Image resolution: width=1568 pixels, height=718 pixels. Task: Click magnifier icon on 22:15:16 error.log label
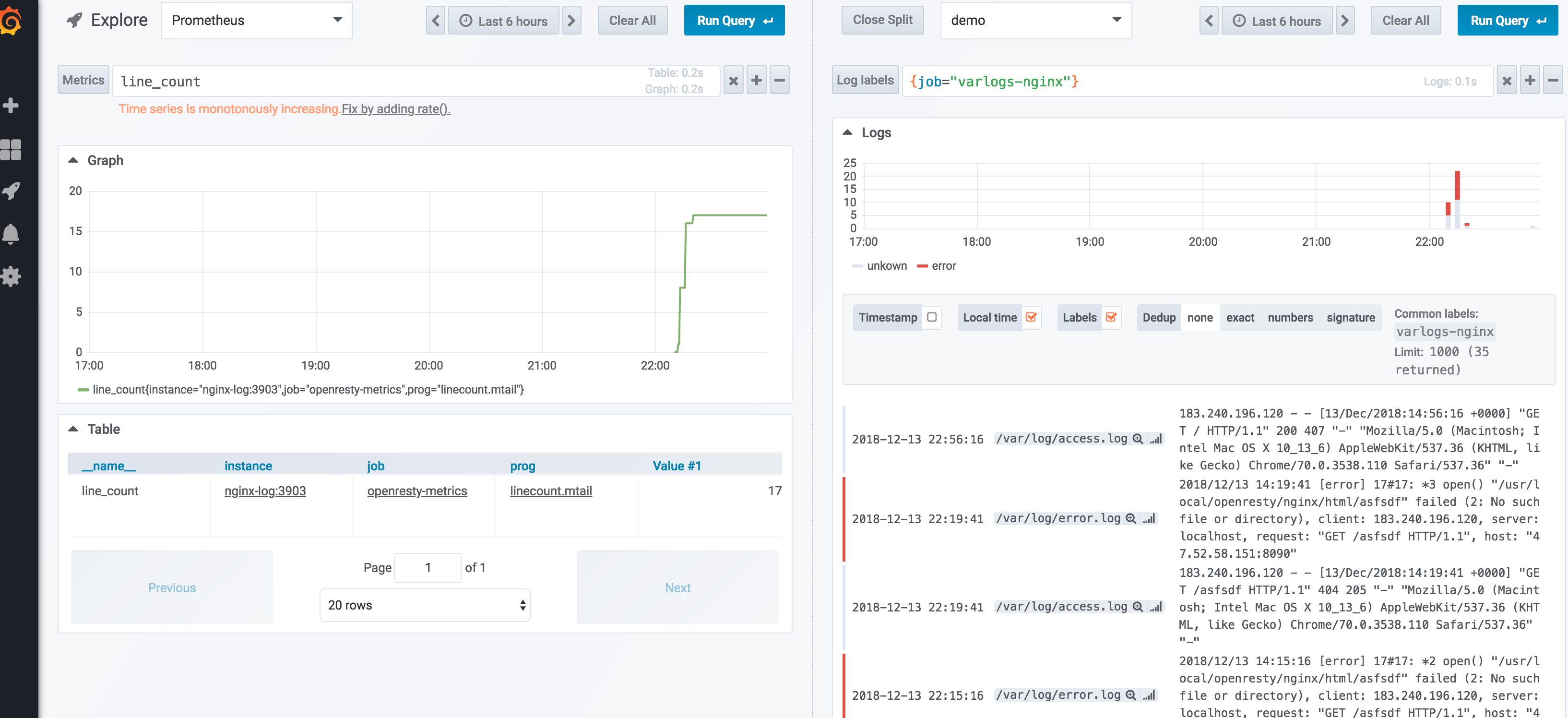coord(1131,695)
